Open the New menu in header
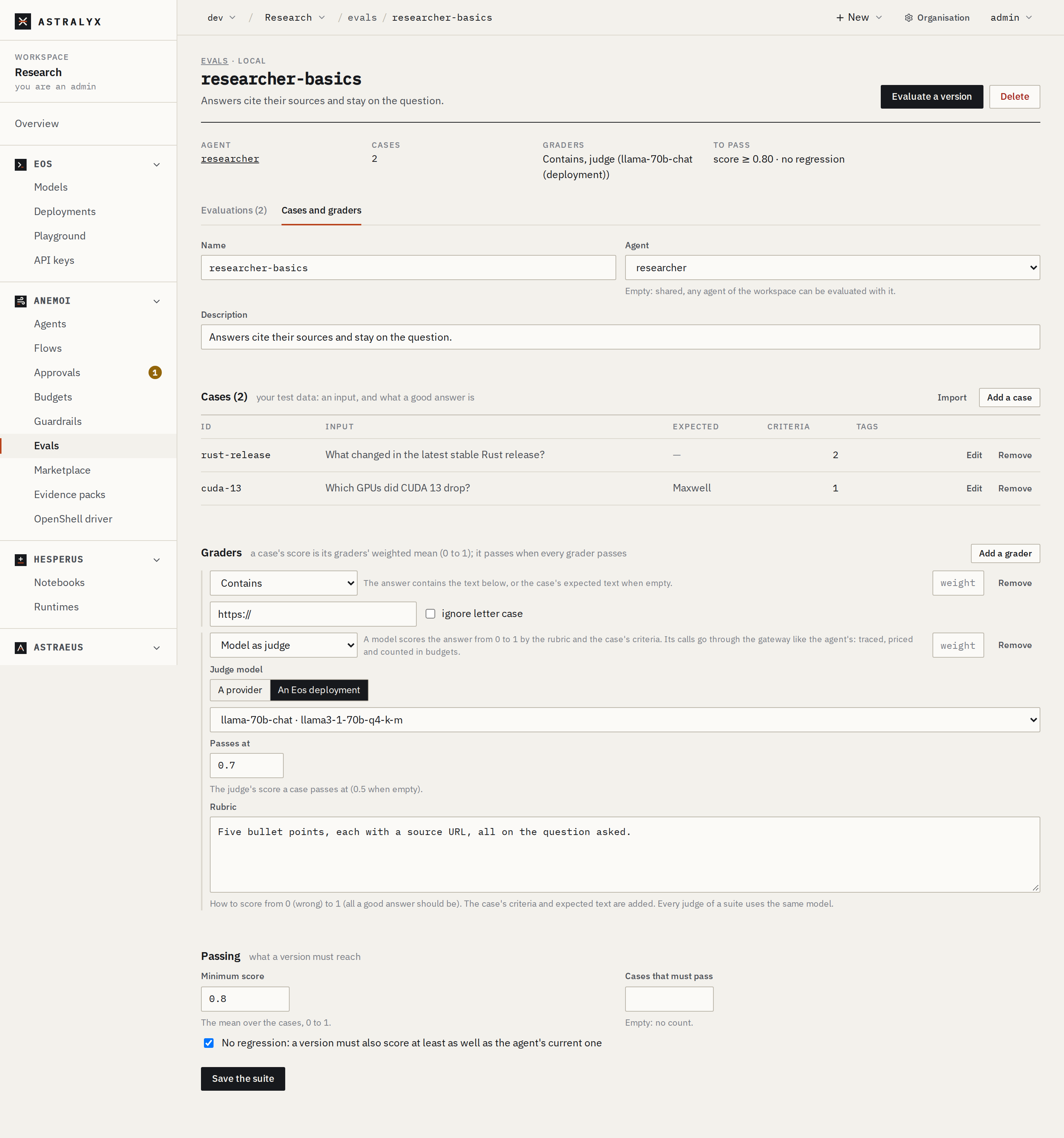 859,18
